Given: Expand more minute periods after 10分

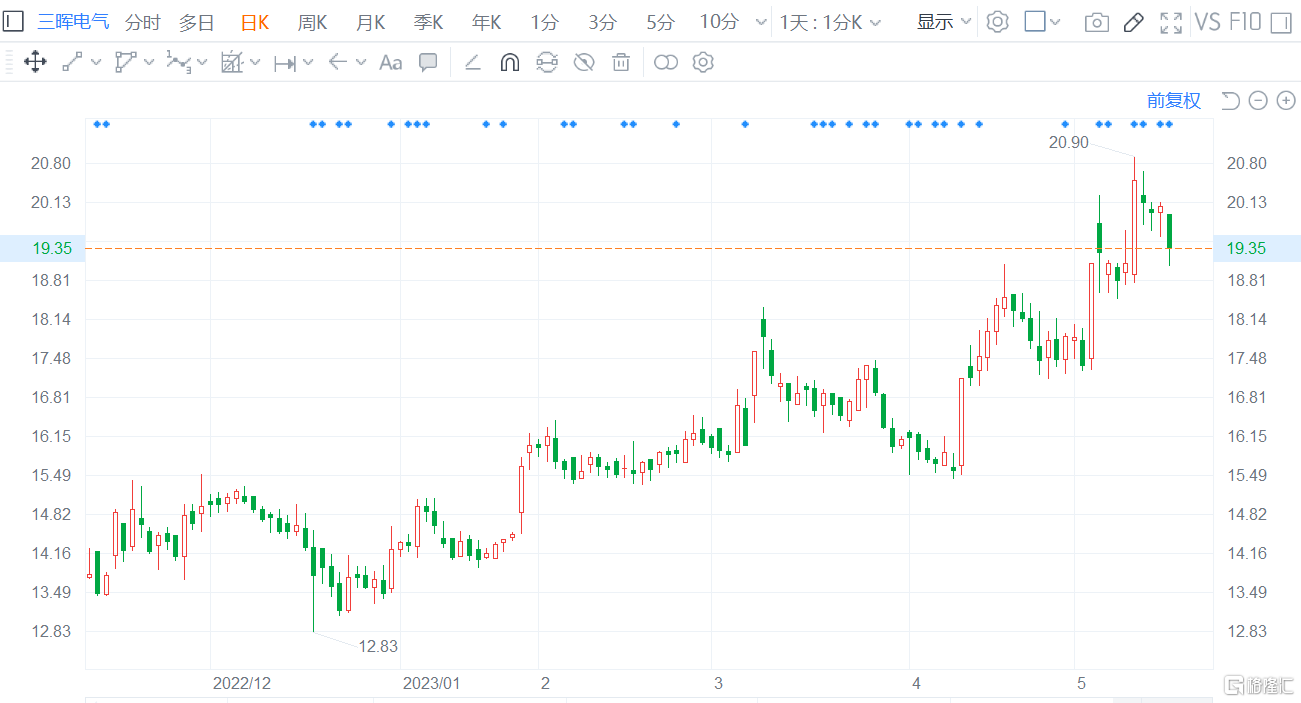Looking at the screenshot, I should pyautogui.click(x=761, y=22).
